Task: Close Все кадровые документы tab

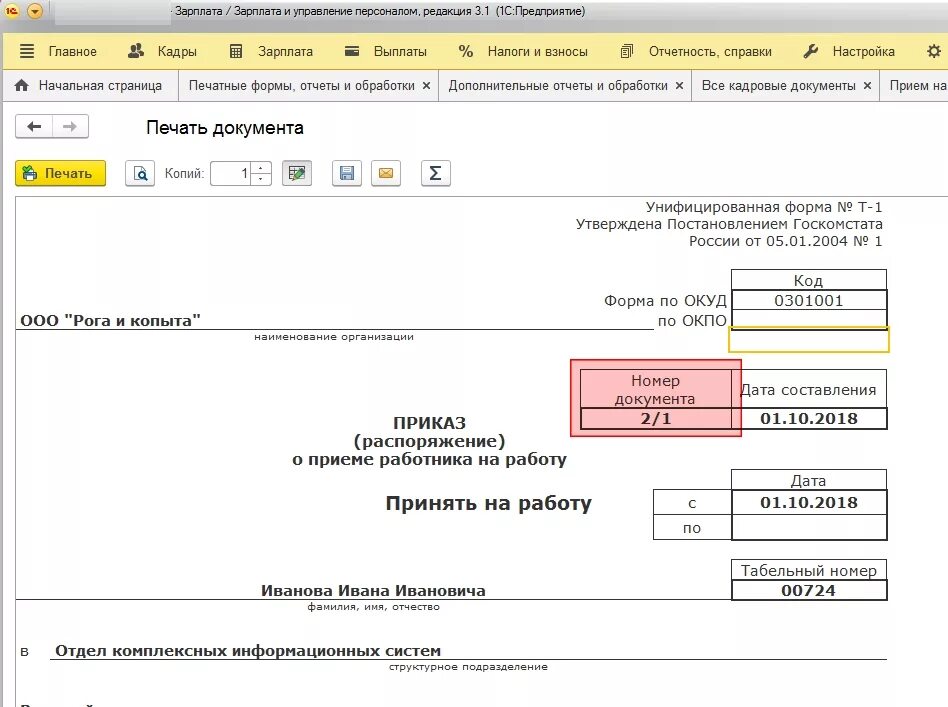Action: (x=867, y=86)
